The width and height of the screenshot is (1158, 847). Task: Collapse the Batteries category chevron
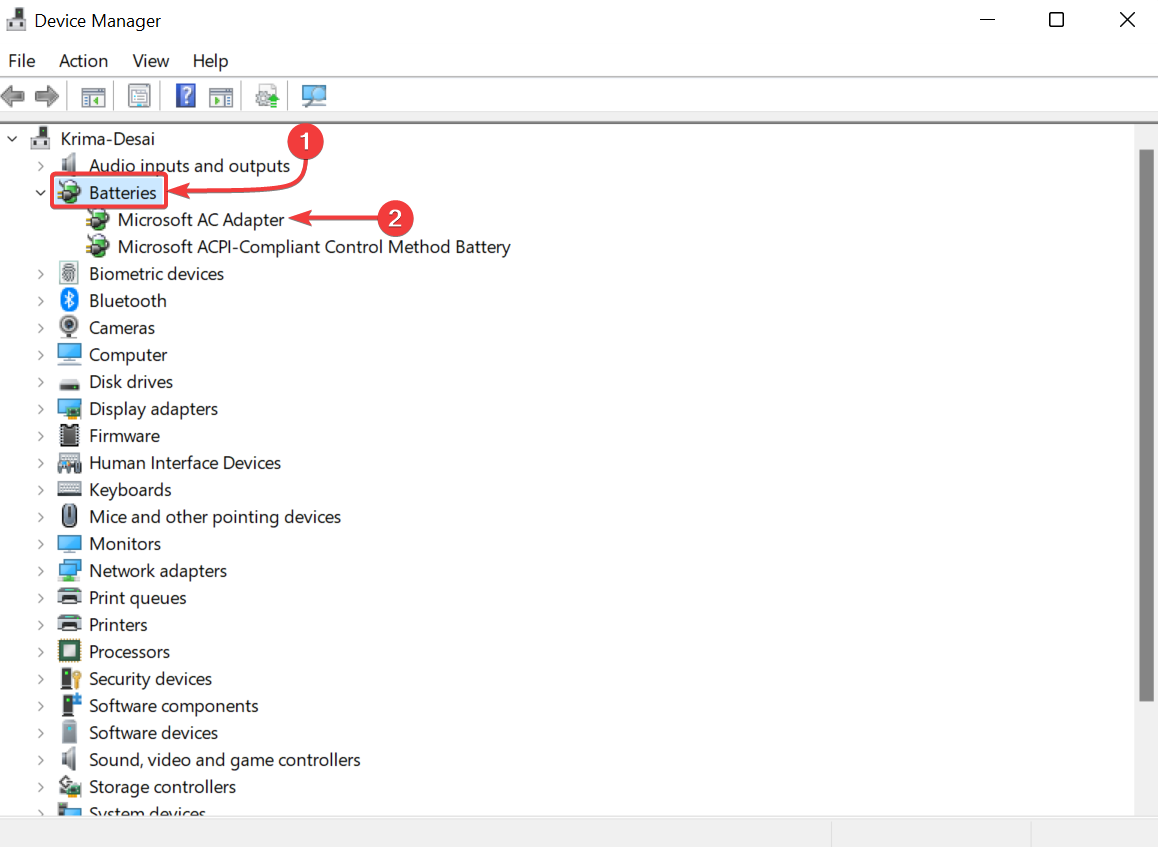coord(41,193)
